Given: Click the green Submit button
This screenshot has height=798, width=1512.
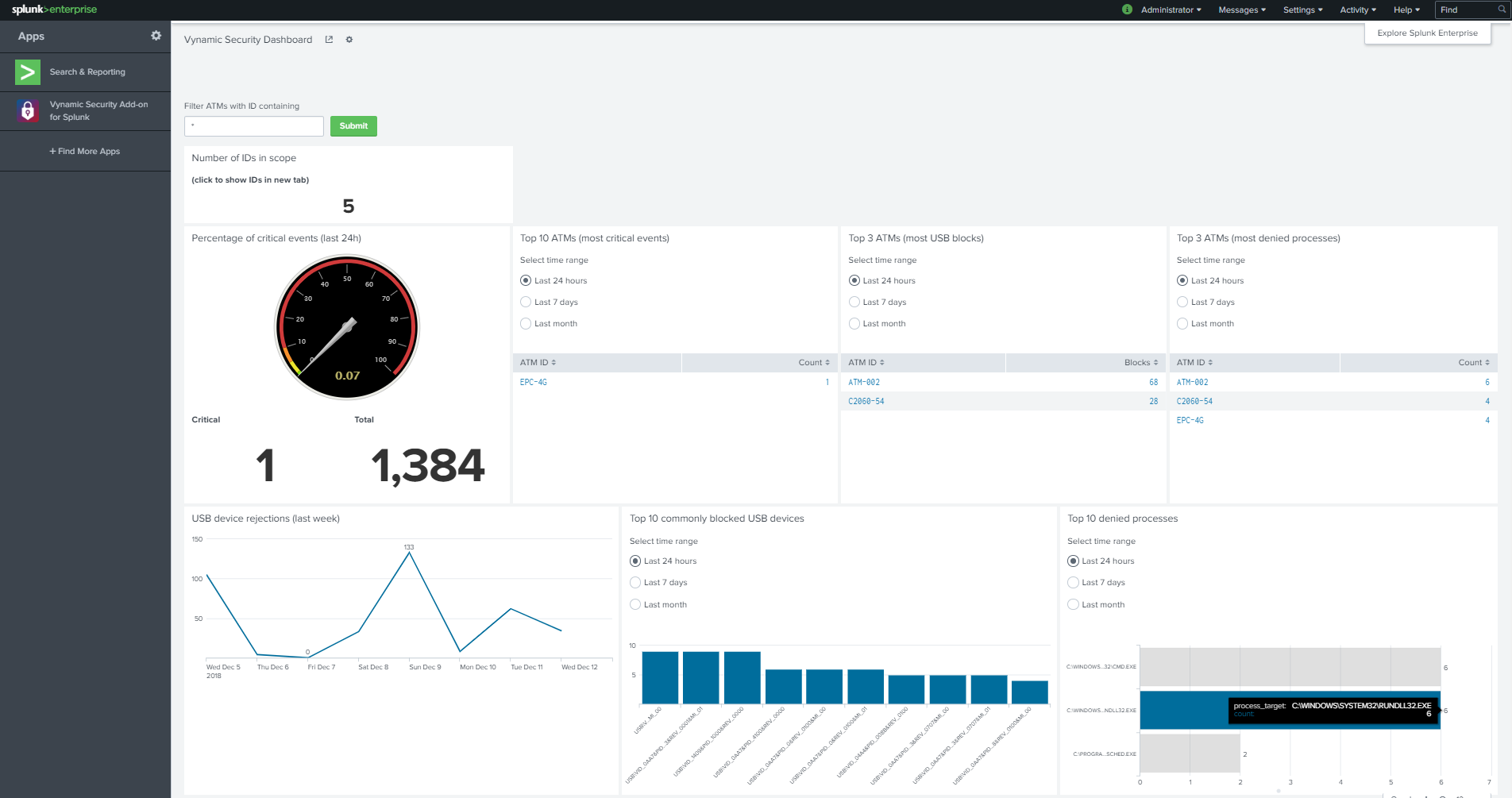Looking at the screenshot, I should point(353,125).
